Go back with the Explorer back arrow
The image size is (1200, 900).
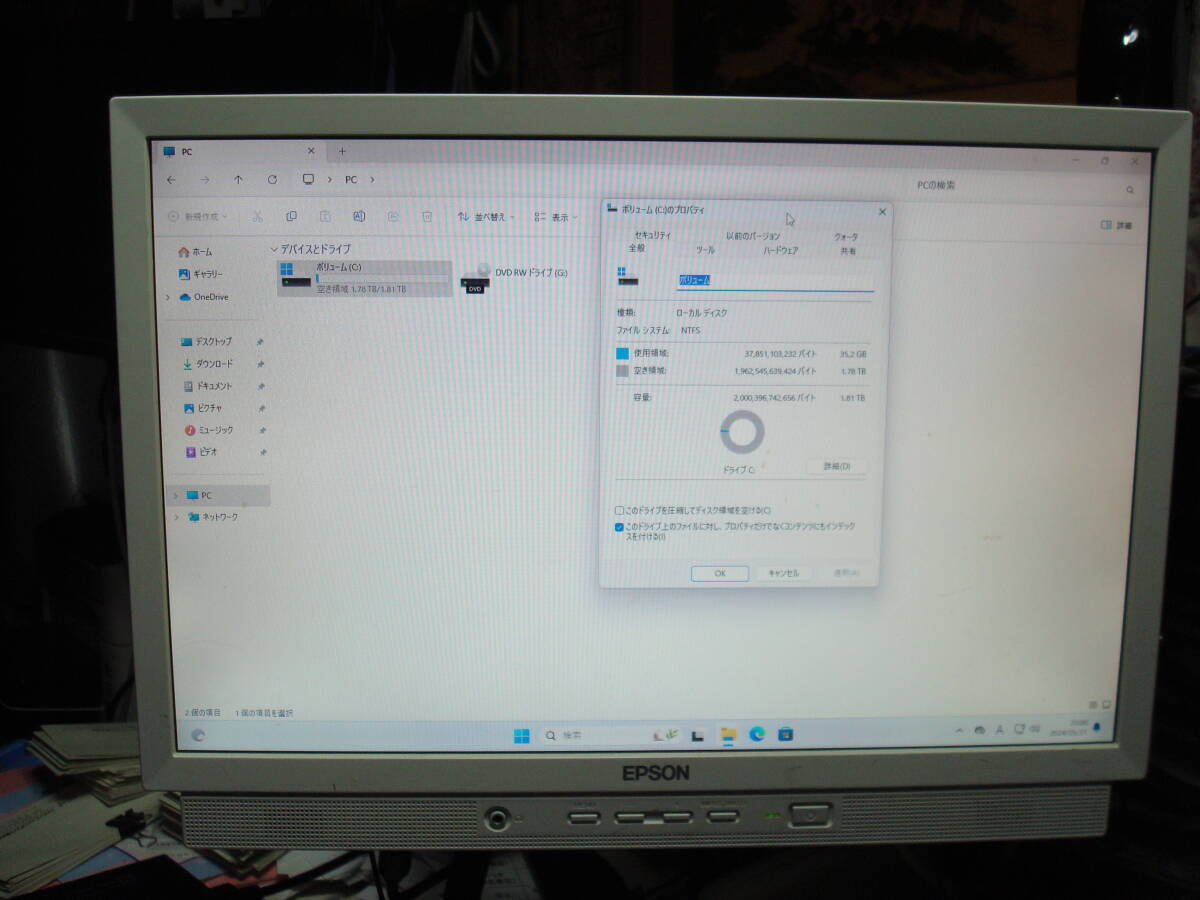pyautogui.click(x=172, y=180)
